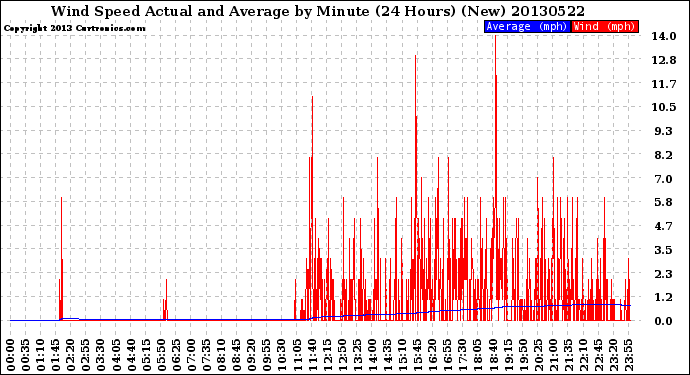Click the 2.3 y-axis label
The image size is (690, 375).
click(664, 273)
